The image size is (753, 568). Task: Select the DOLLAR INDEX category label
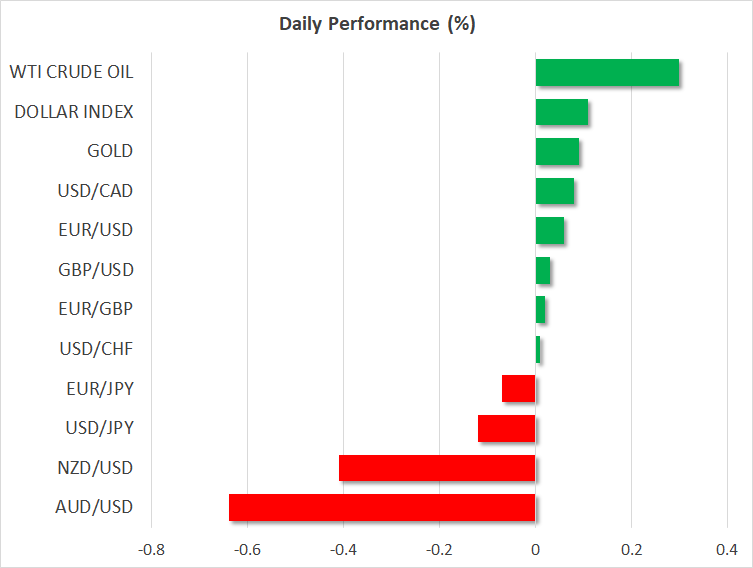click(74, 111)
